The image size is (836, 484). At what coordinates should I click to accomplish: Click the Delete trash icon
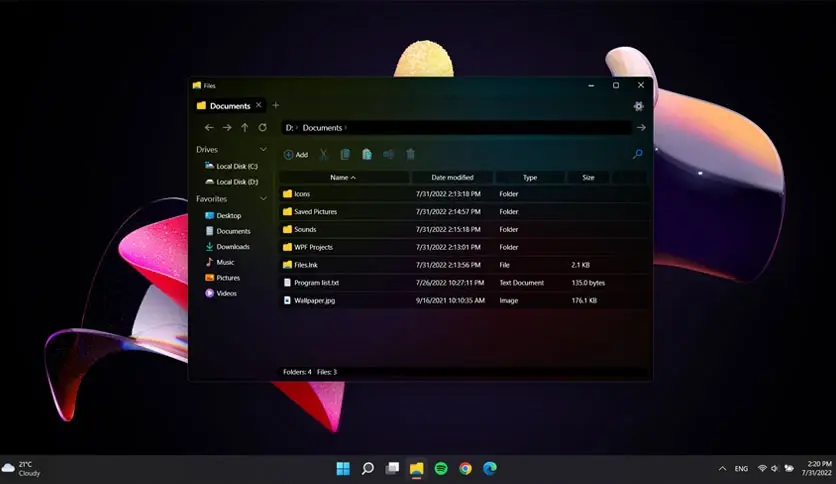tap(410, 155)
